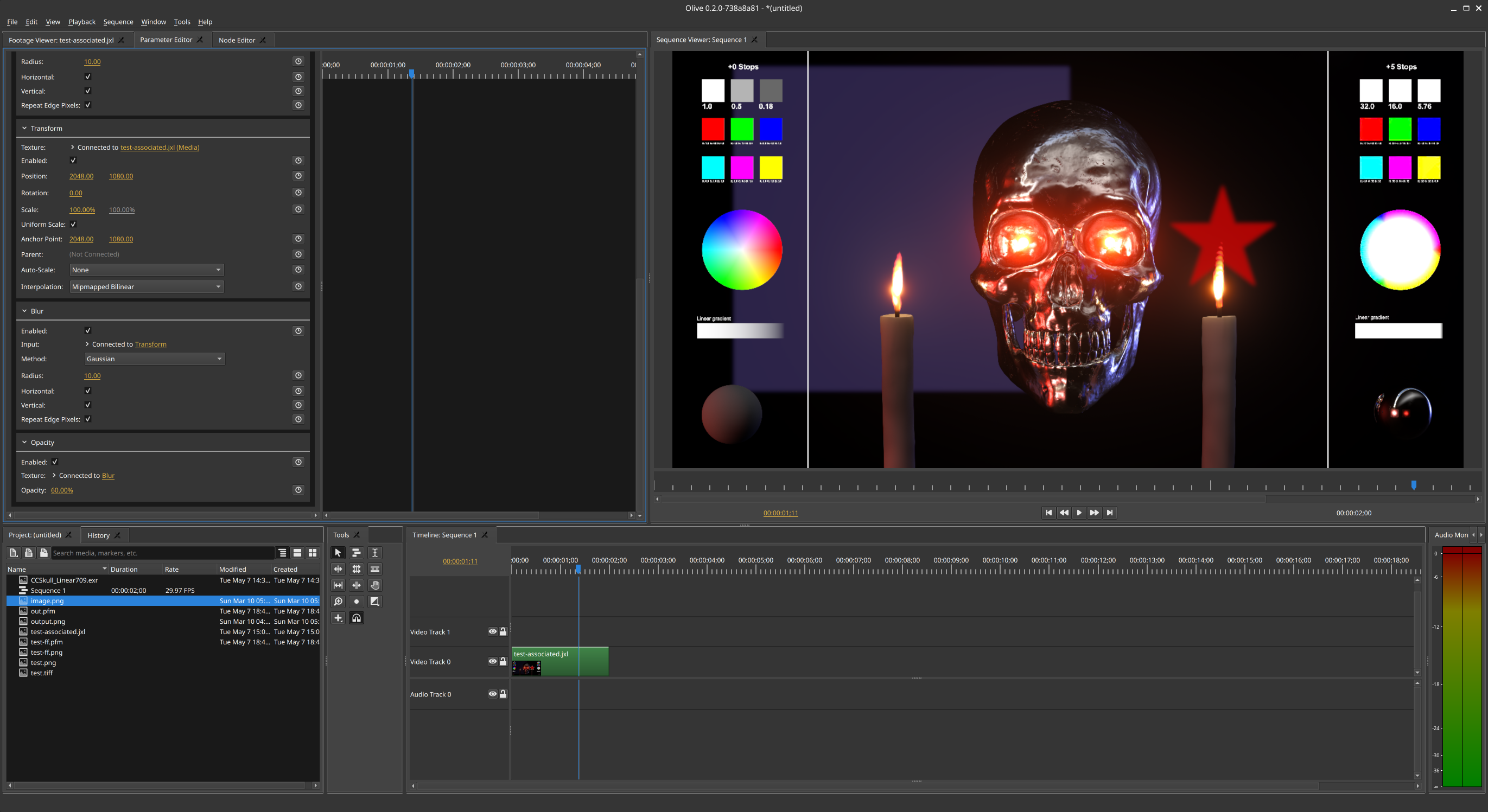This screenshot has height=812, width=1488.
Task: Toggle keyframing for Rotation parameter
Action: pyautogui.click(x=298, y=193)
